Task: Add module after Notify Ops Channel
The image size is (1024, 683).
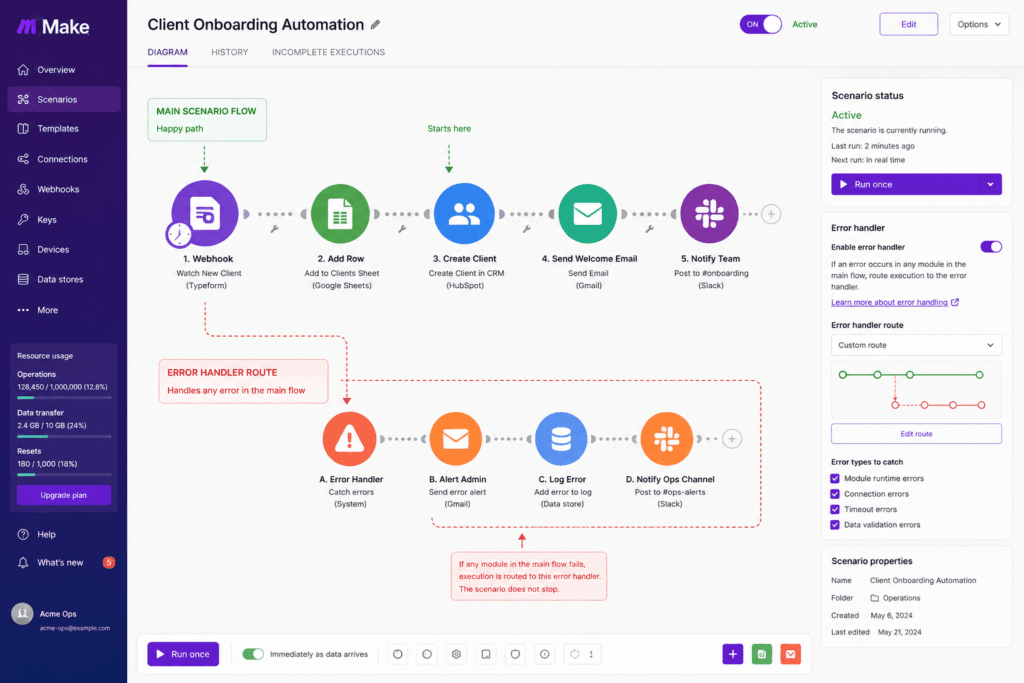Action: point(732,439)
